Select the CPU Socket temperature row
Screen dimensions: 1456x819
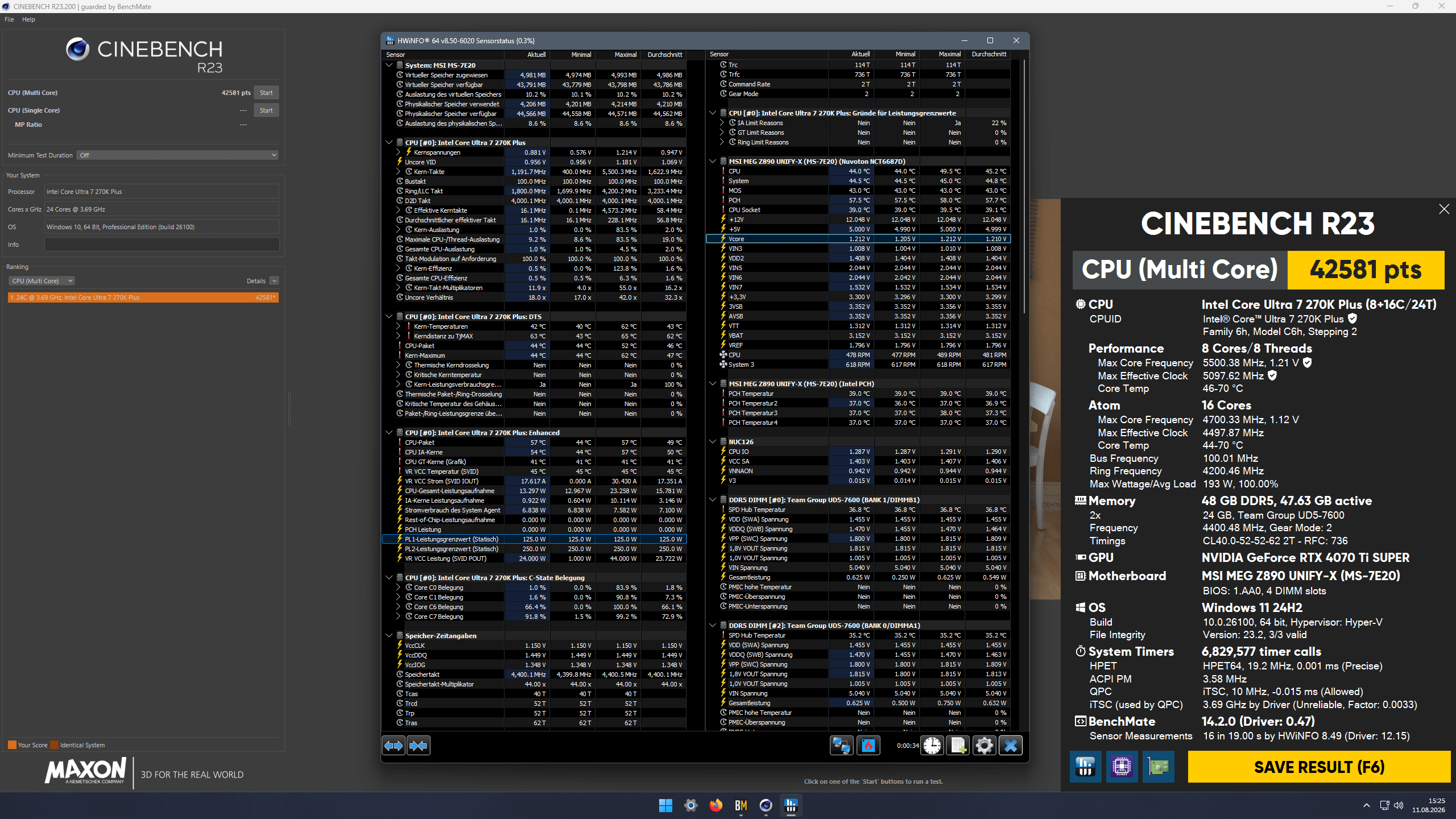(x=858, y=210)
